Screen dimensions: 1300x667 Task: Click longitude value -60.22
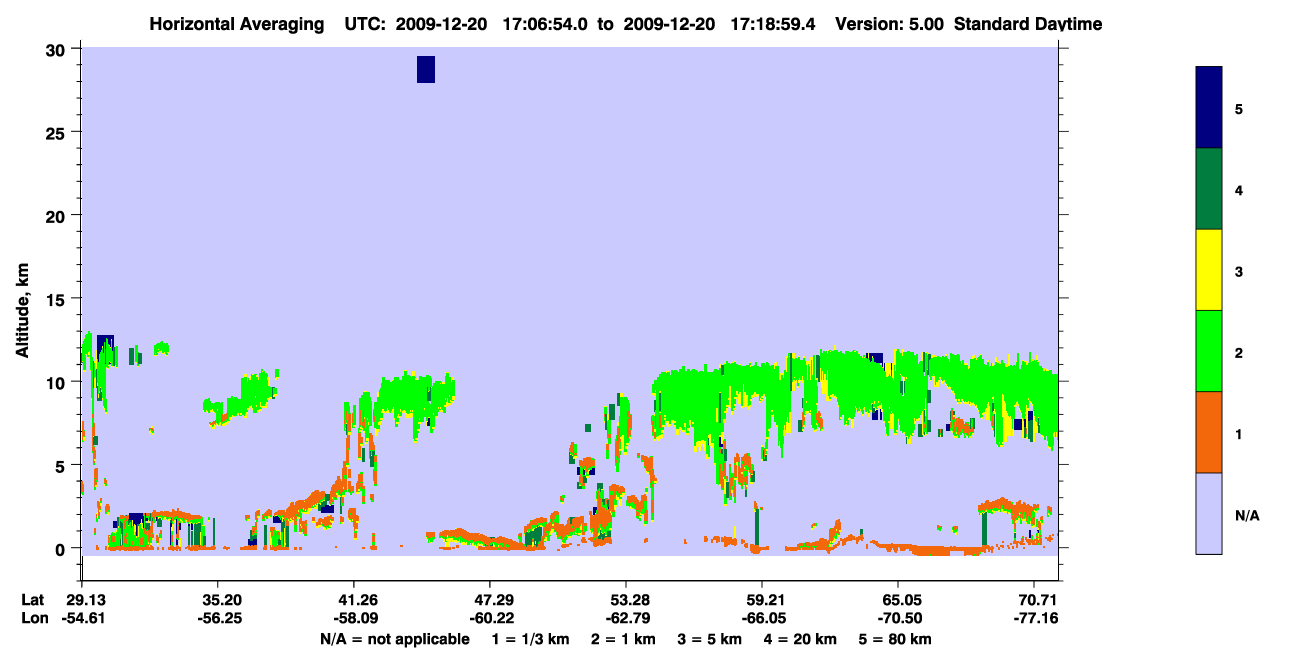[490, 619]
